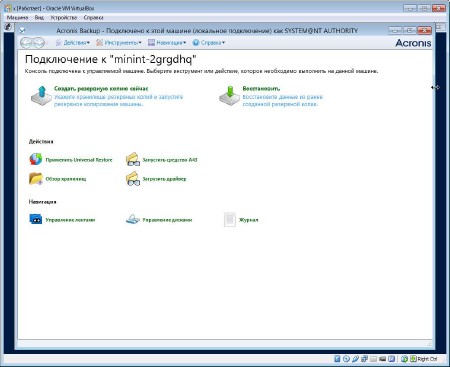The height and width of the screenshot is (367, 450).
Task: Click 'Обзор хранилищ' link
Action: click(x=66, y=179)
